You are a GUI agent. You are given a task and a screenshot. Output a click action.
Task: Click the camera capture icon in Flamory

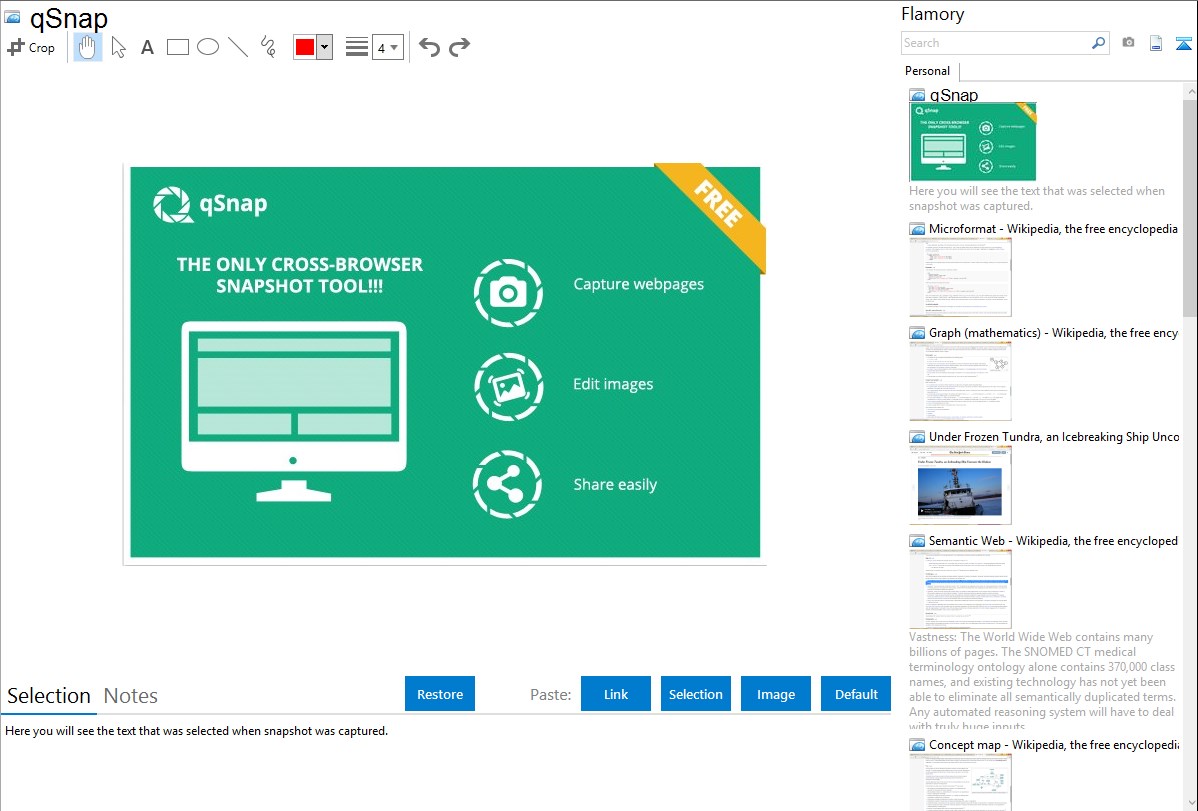[x=1128, y=43]
